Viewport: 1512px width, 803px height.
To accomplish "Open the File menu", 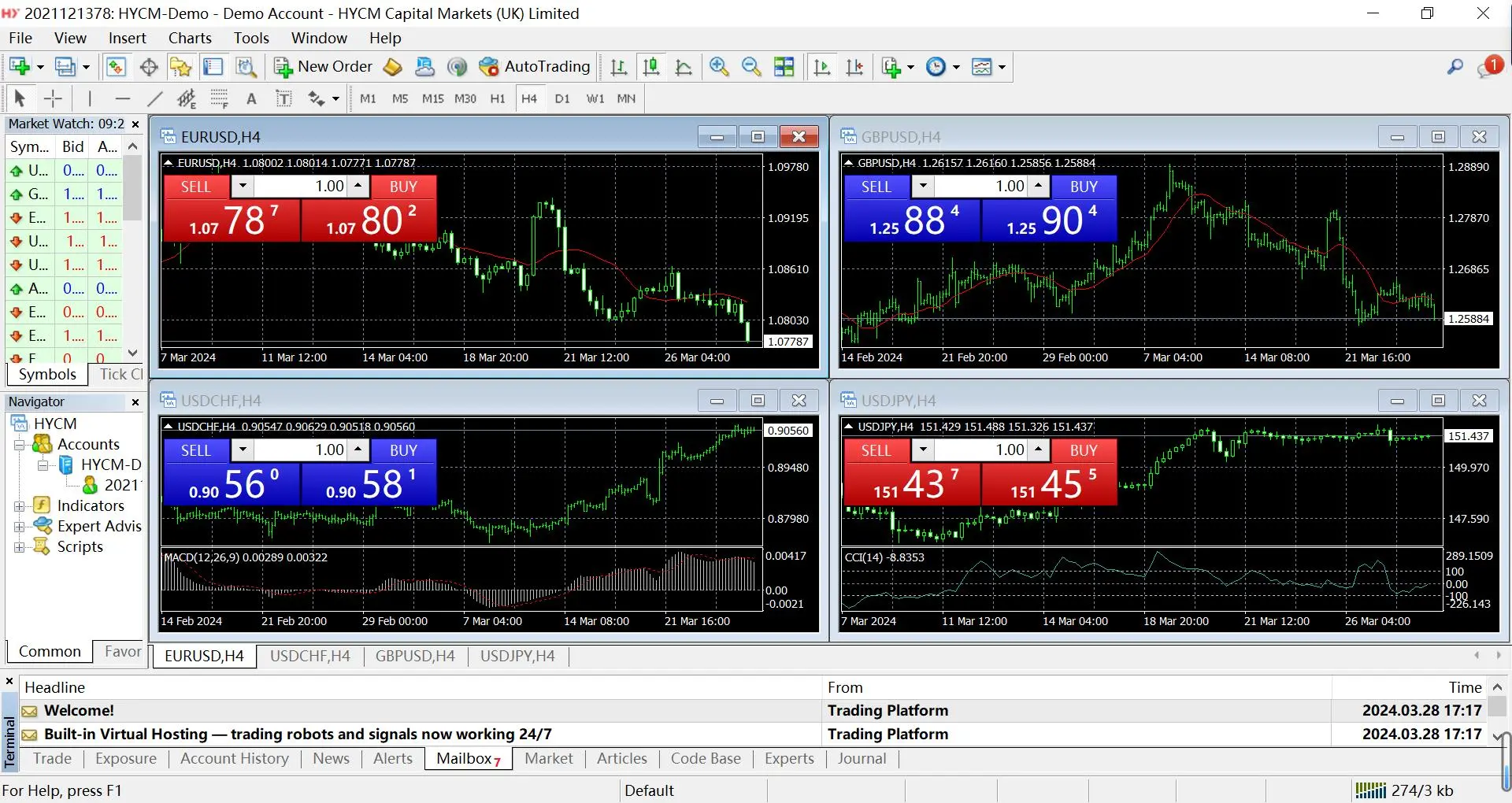I will (20, 38).
